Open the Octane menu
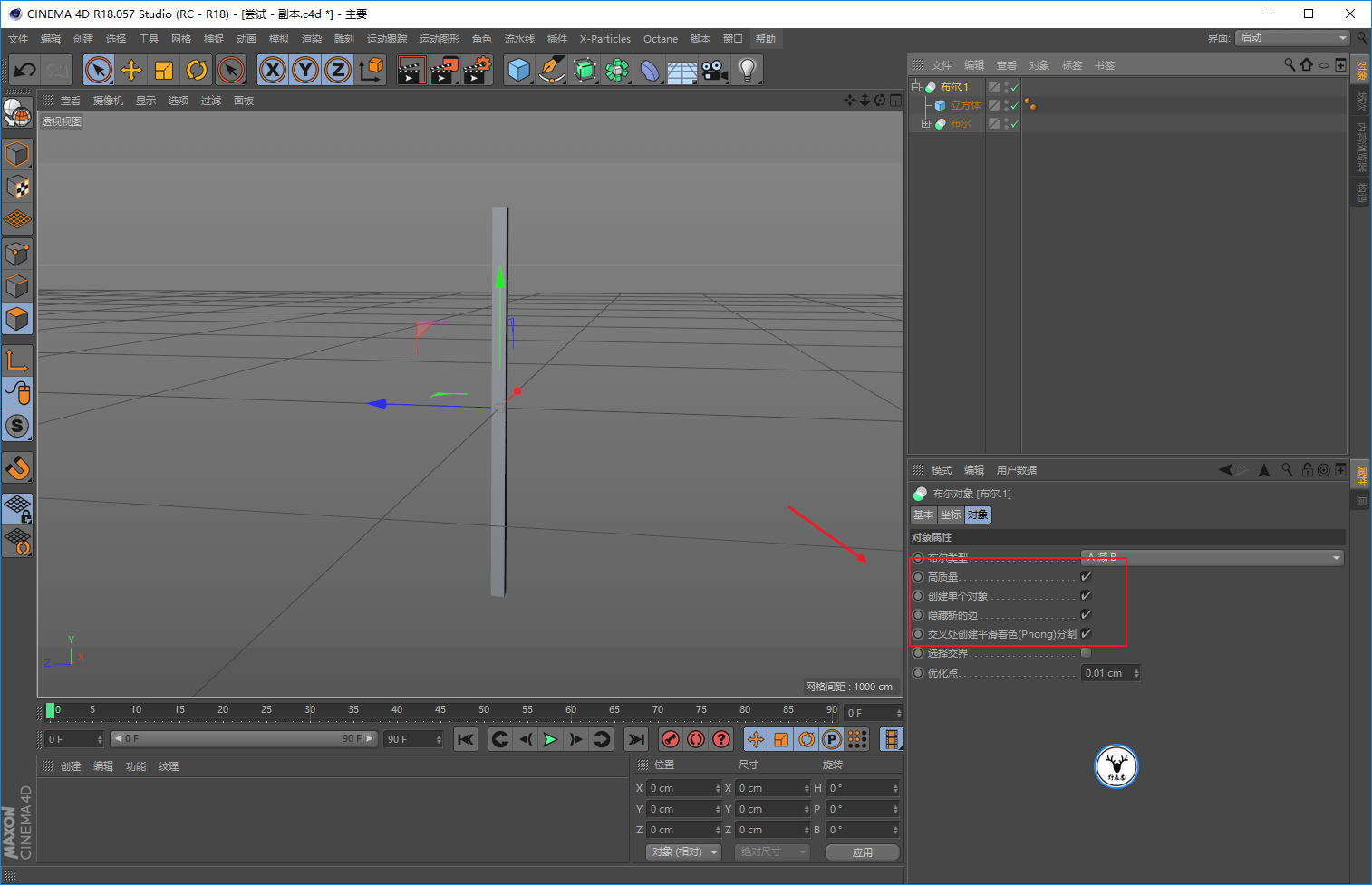This screenshot has height=885, width=1372. click(x=661, y=39)
